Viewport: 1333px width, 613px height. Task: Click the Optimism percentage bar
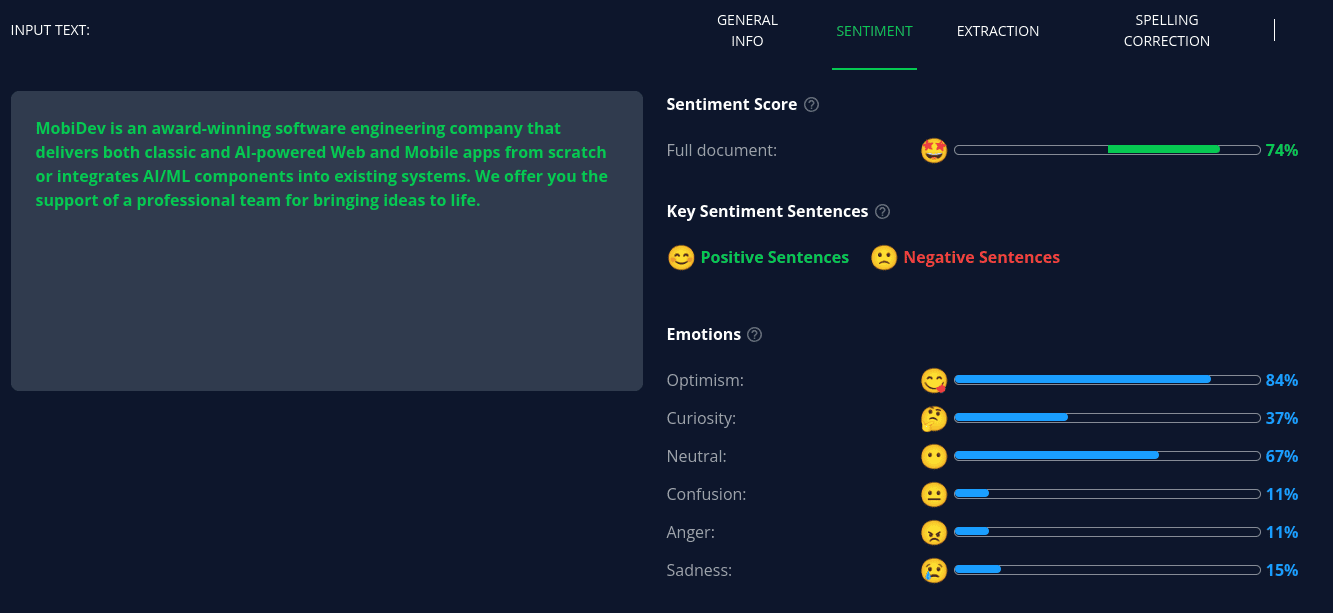[x=1107, y=380]
